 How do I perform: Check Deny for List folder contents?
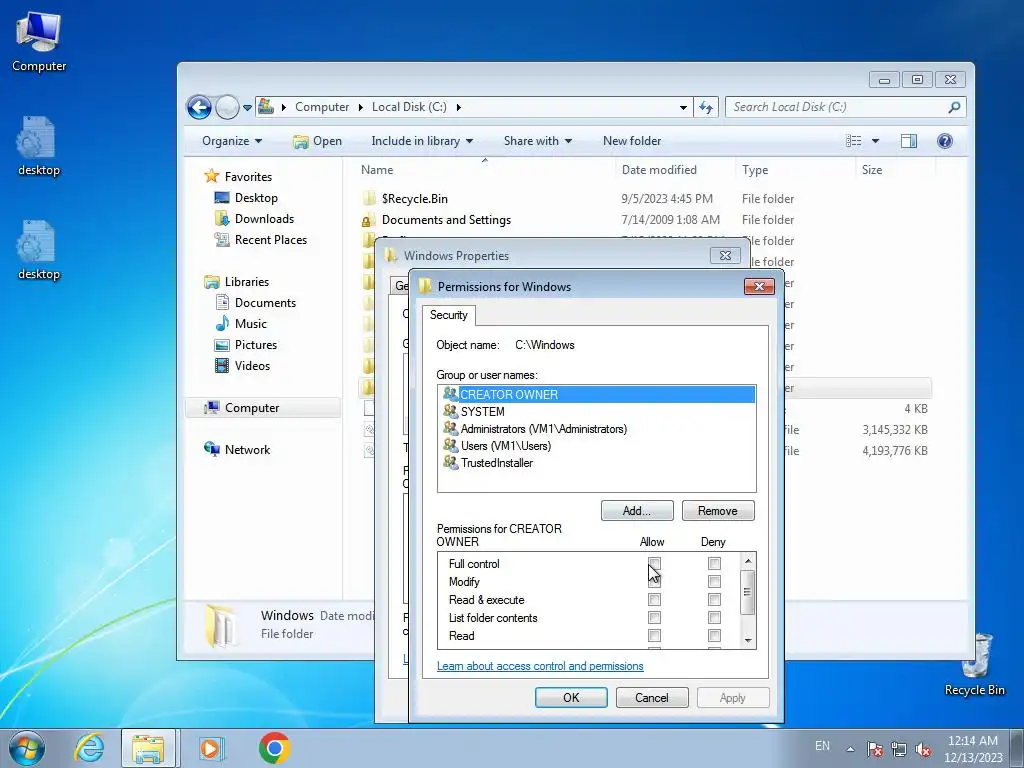pos(714,617)
